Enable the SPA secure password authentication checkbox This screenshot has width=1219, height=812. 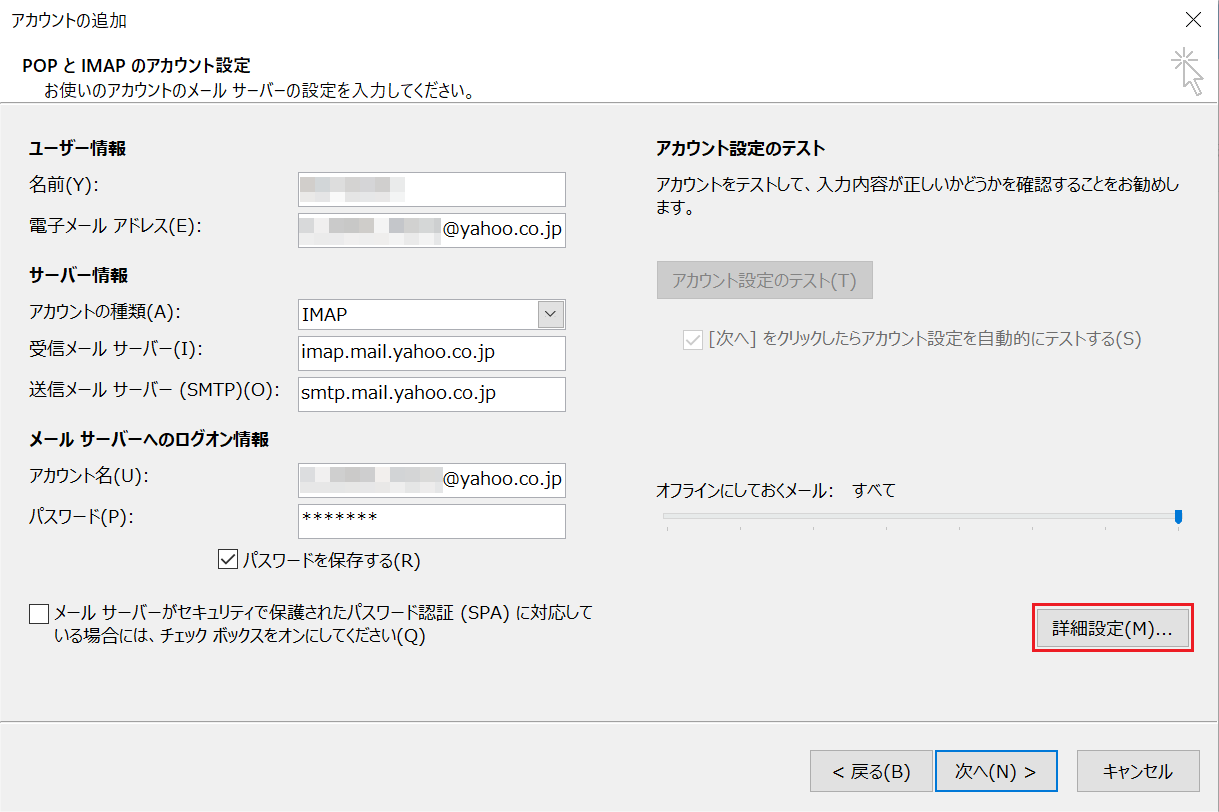click(x=39, y=613)
